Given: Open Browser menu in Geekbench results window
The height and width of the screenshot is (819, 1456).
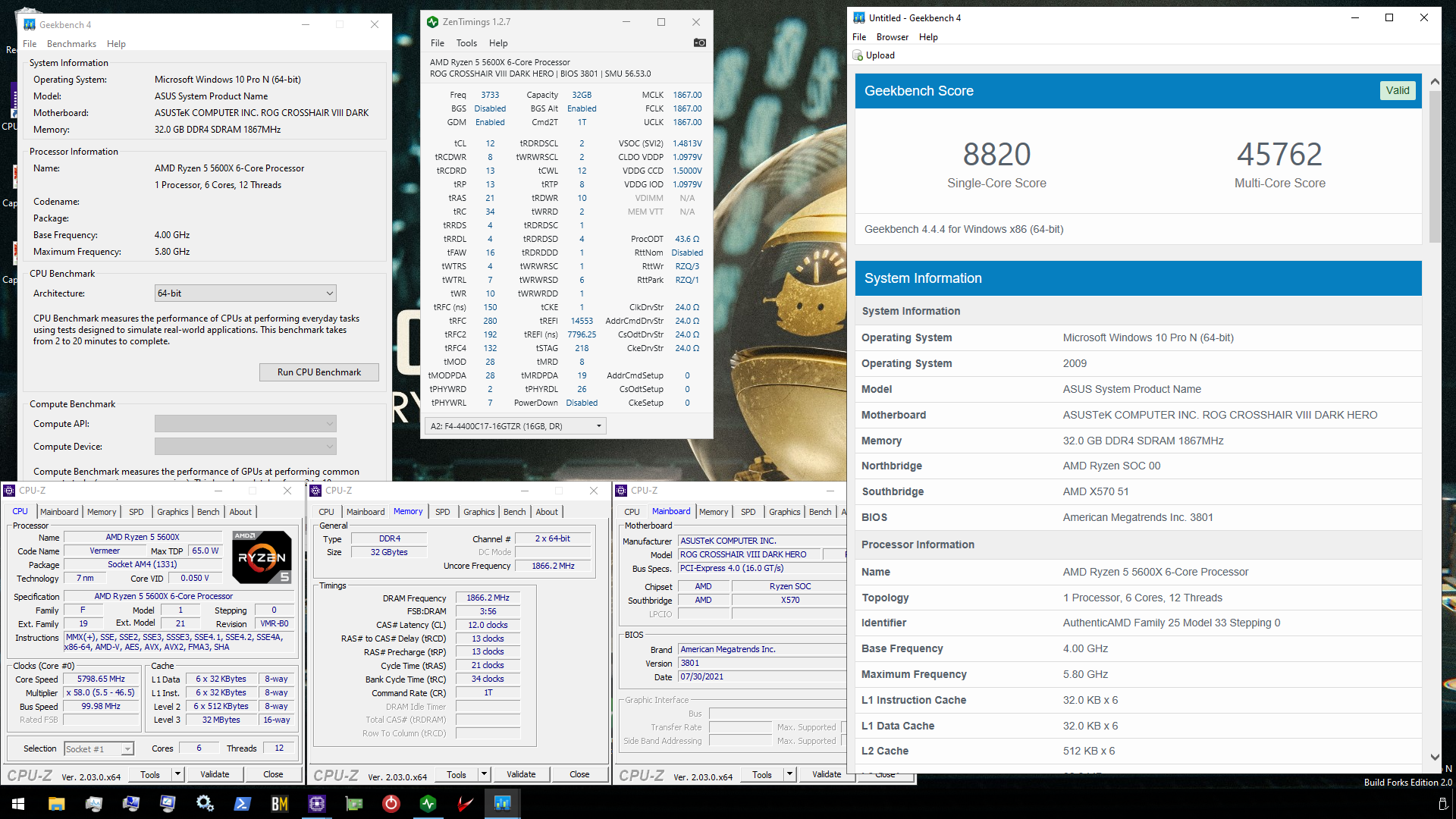Looking at the screenshot, I should (x=893, y=37).
